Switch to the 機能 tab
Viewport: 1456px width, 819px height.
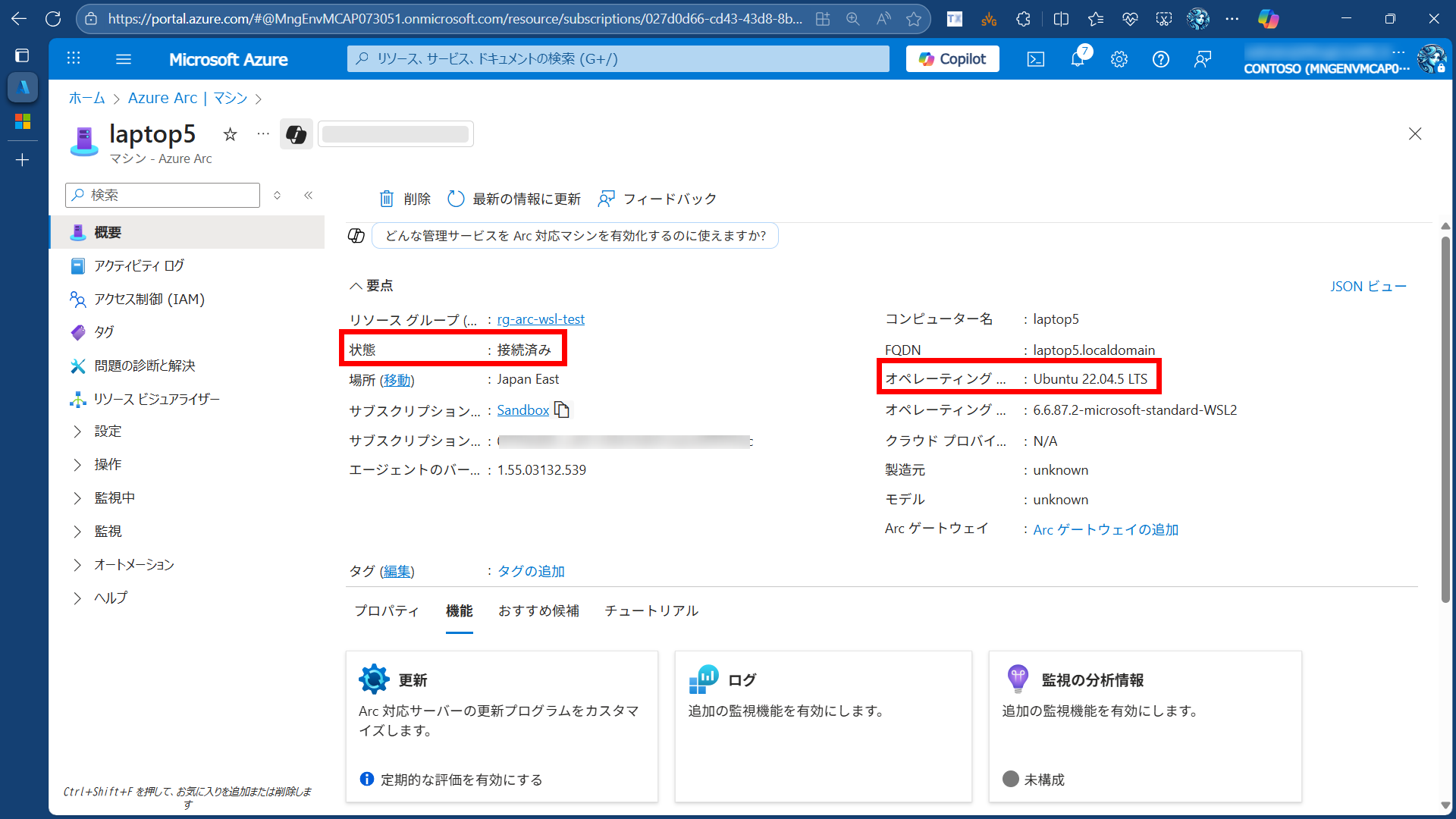click(460, 610)
